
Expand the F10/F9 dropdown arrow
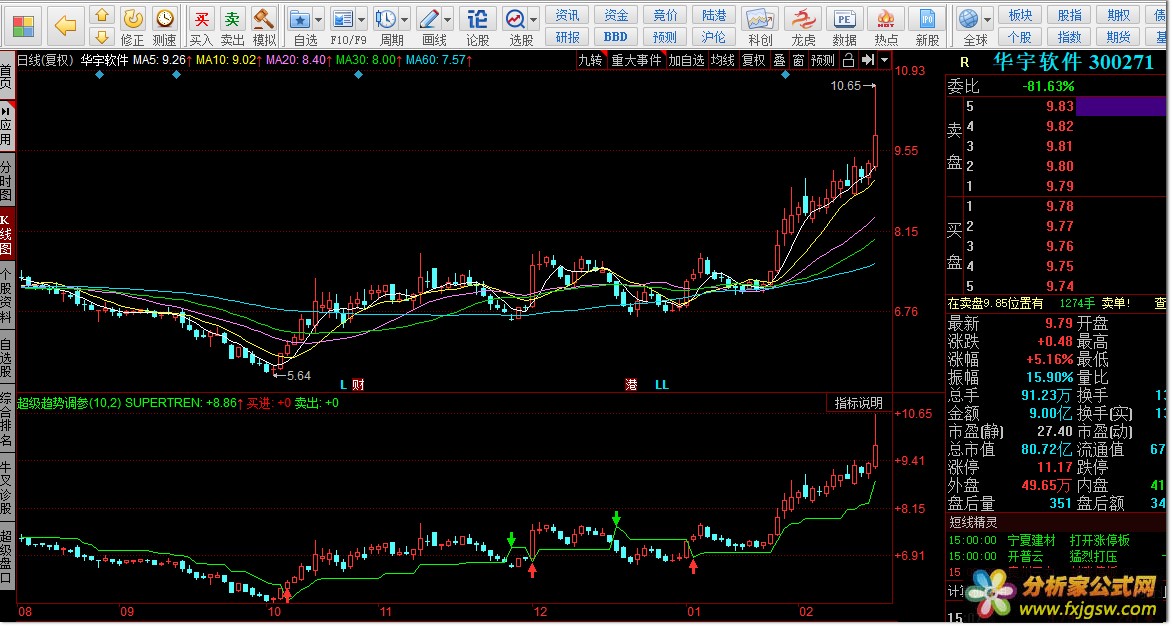click(362, 19)
